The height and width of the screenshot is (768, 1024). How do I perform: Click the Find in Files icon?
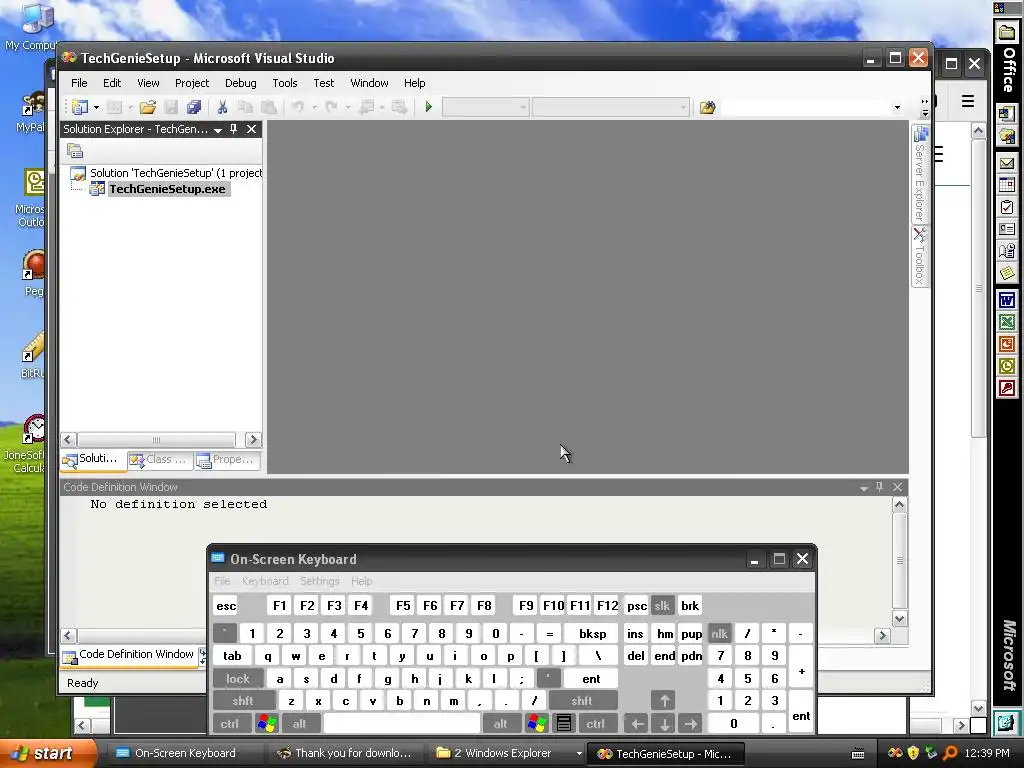(707, 107)
